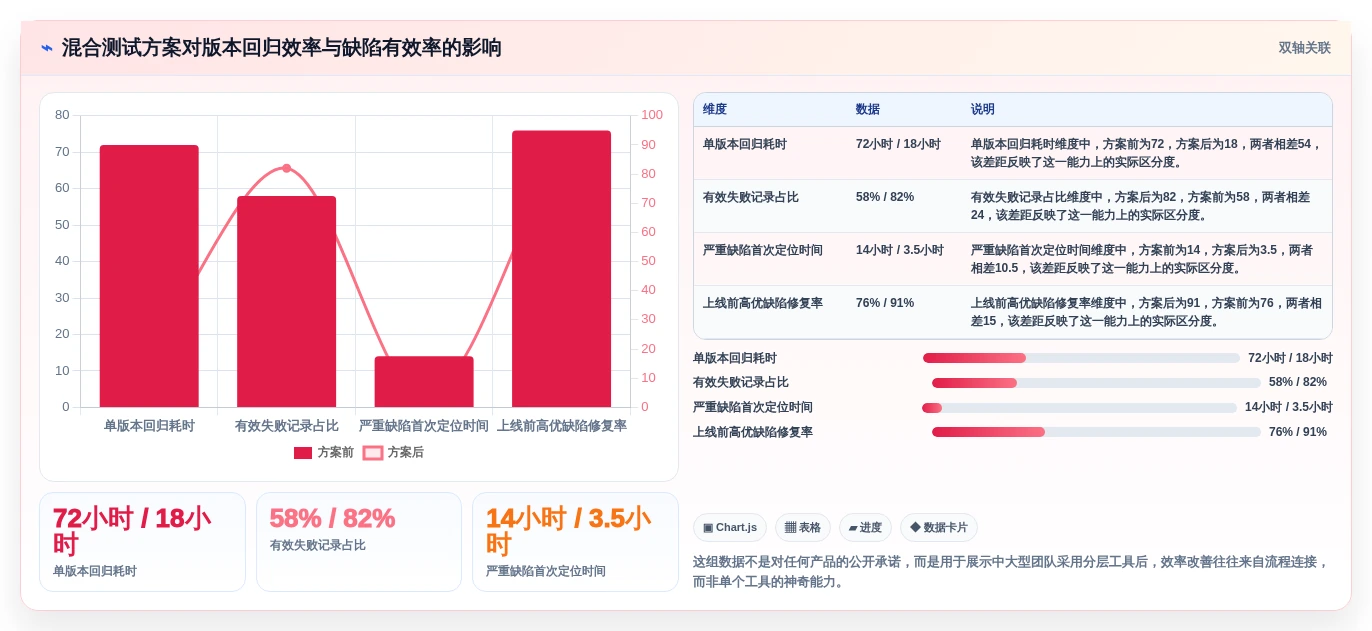This screenshot has width=1372, height=631.
Task: Click the lightning icon beside the title
Action: (x=47, y=48)
